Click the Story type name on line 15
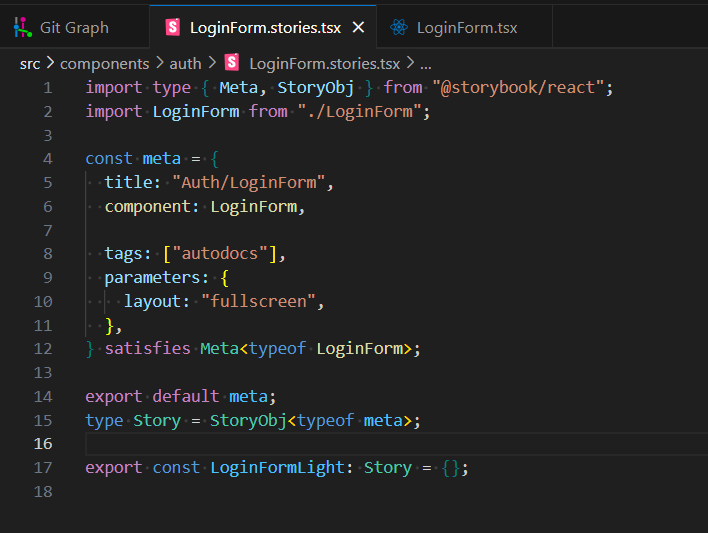The image size is (708, 533). [x=157, y=421]
